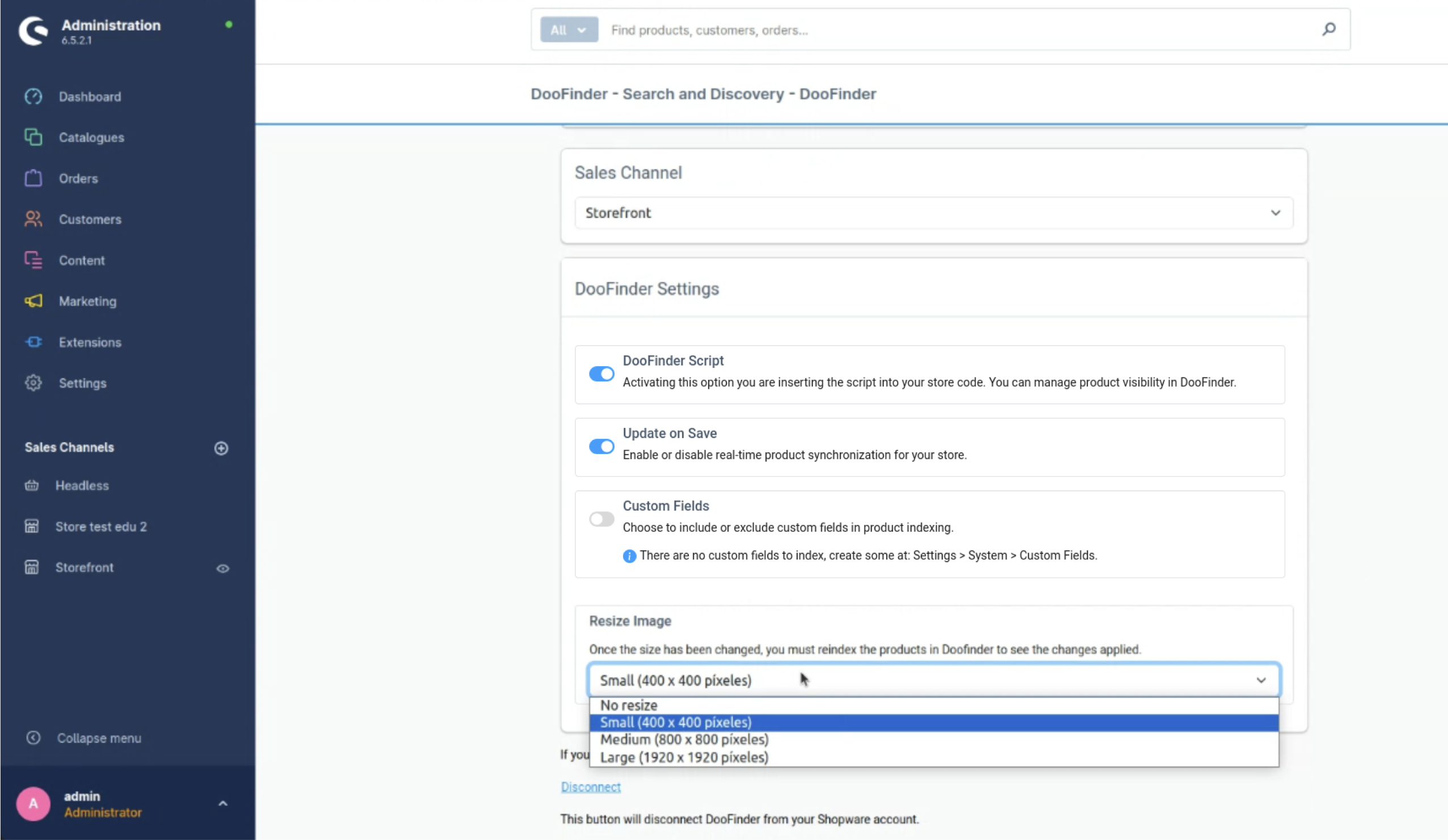Click the Content layout icon
The height and width of the screenshot is (840, 1448).
(x=33, y=260)
